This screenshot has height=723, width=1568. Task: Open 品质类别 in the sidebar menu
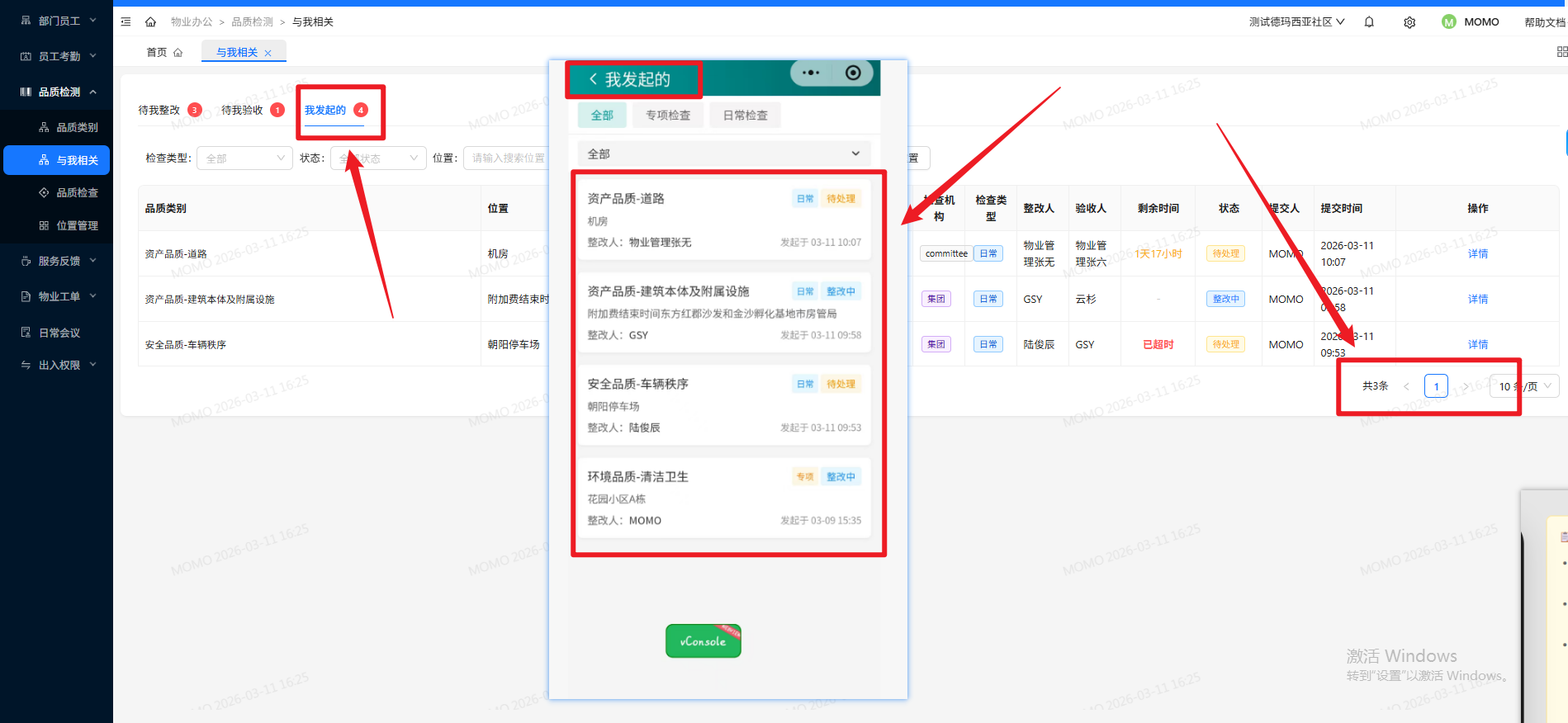(77, 127)
